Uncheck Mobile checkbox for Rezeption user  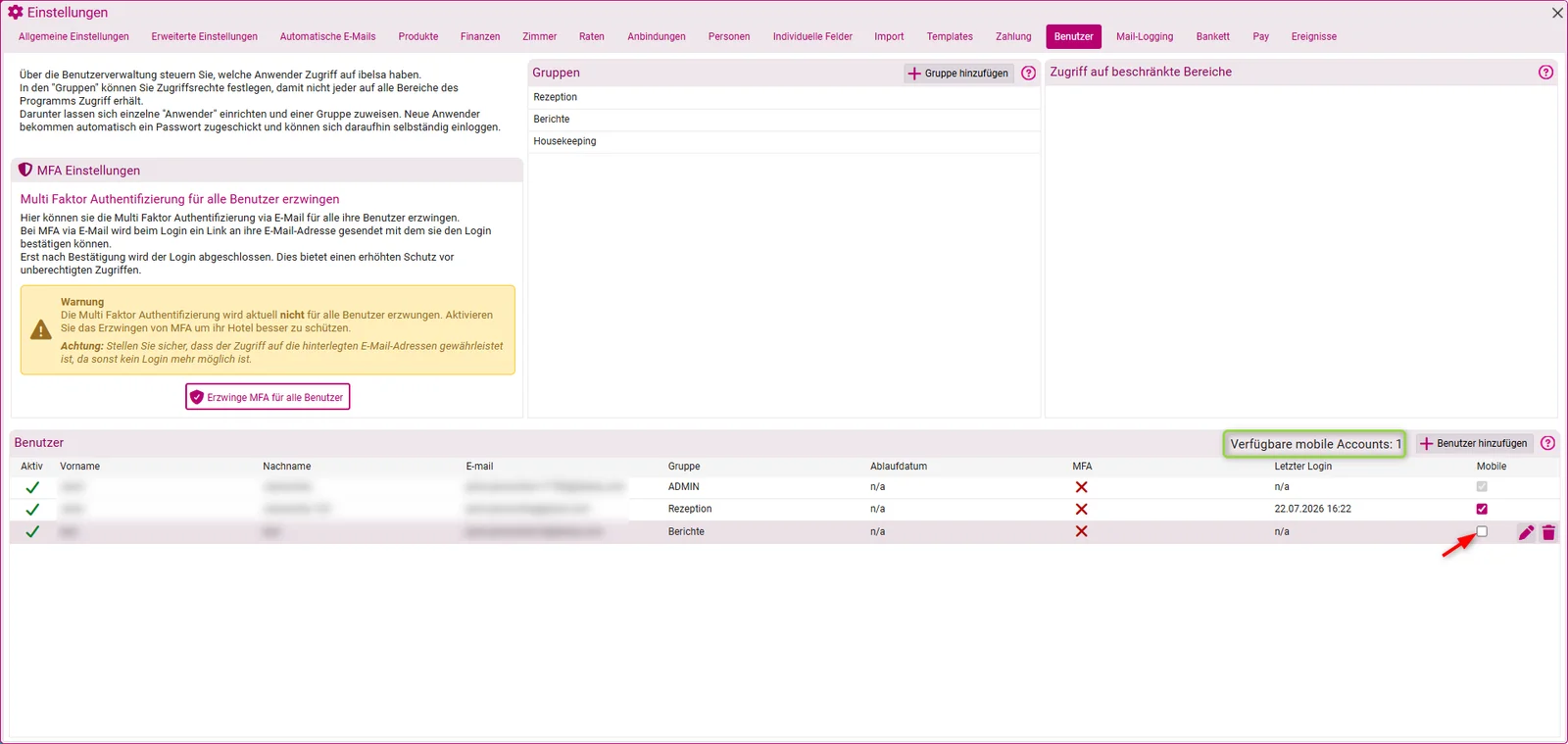coord(1482,509)
